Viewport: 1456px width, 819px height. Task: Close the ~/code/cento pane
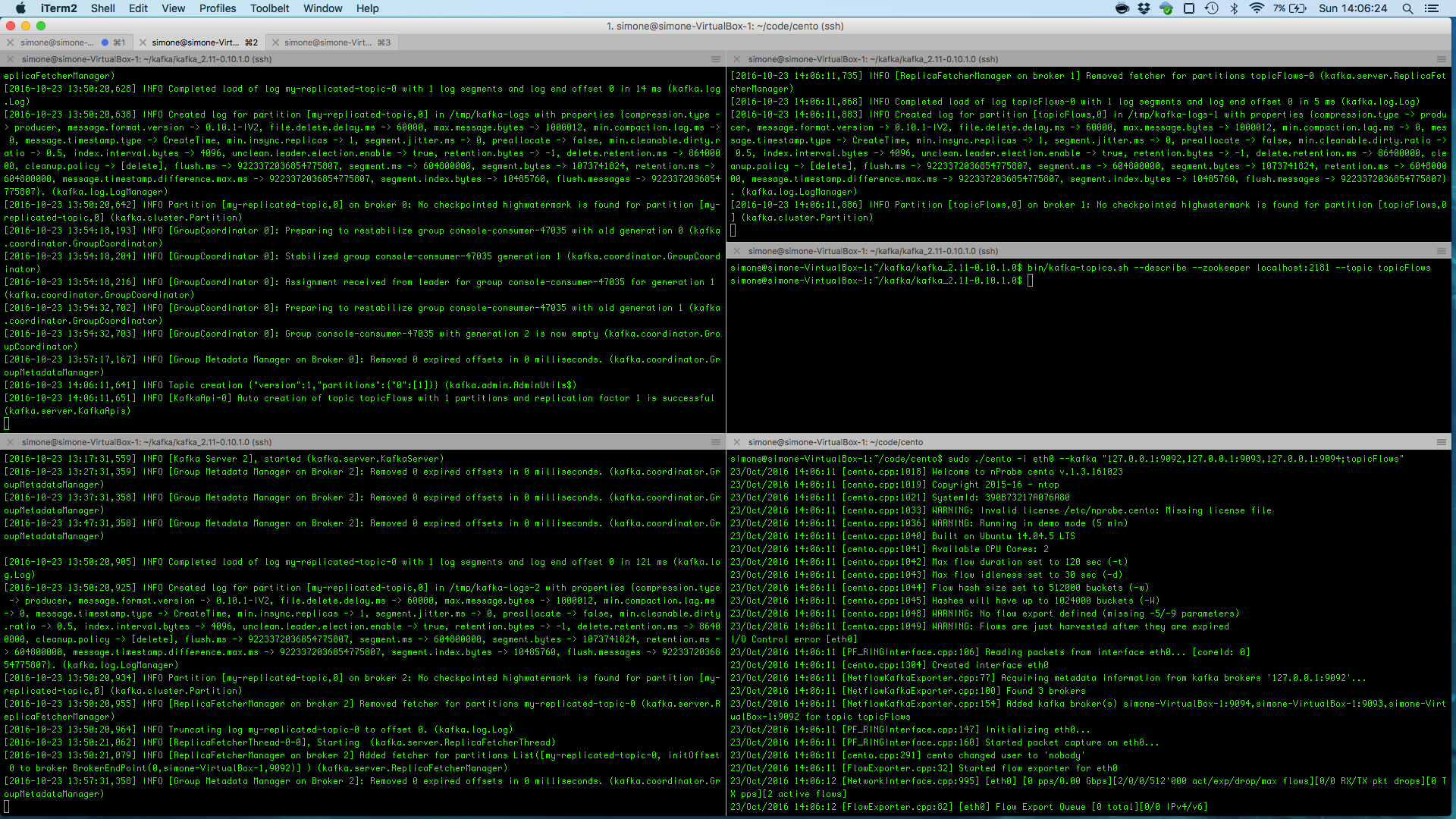coord(737,442)
